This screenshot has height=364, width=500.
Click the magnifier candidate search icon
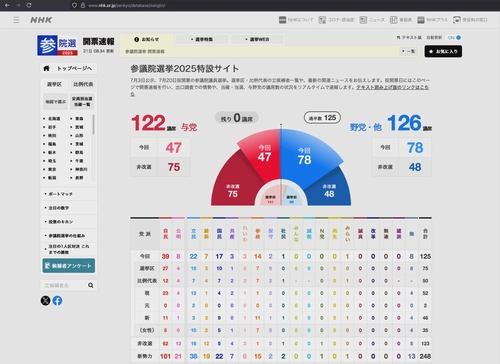coord(91,285)
